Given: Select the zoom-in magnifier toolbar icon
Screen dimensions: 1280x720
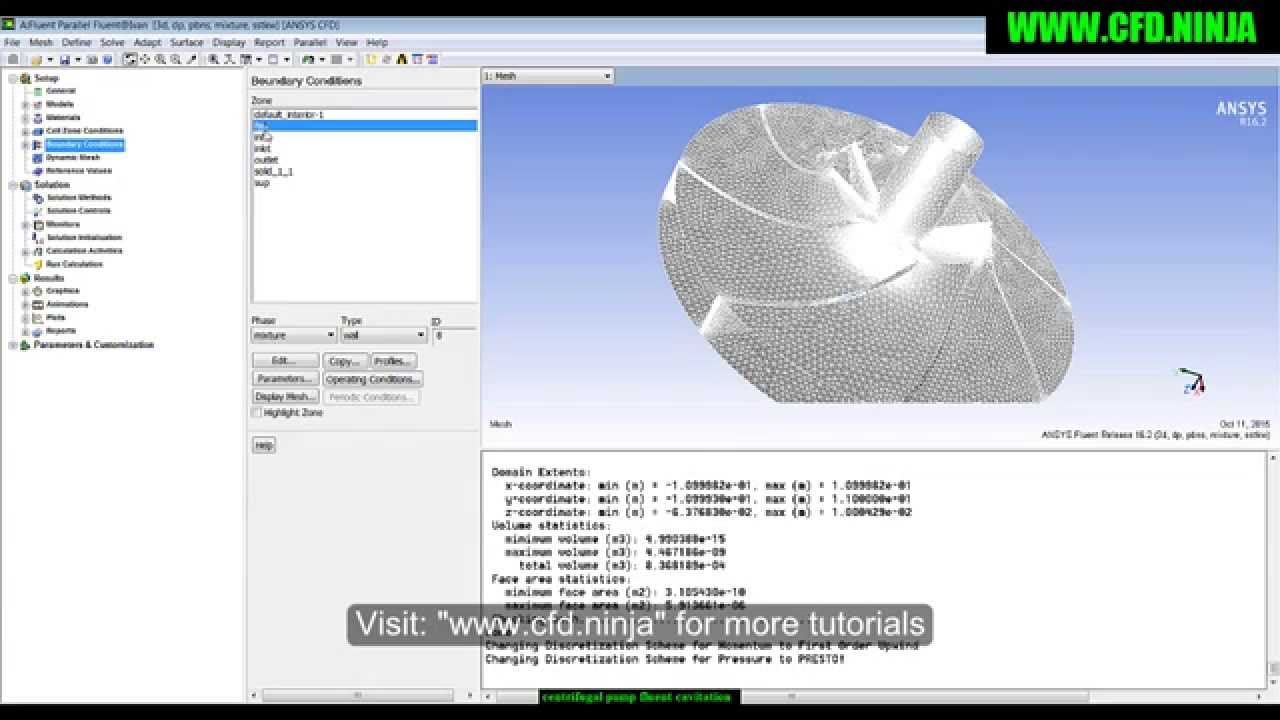Looking at the screenshot, I should coord(160,60).
